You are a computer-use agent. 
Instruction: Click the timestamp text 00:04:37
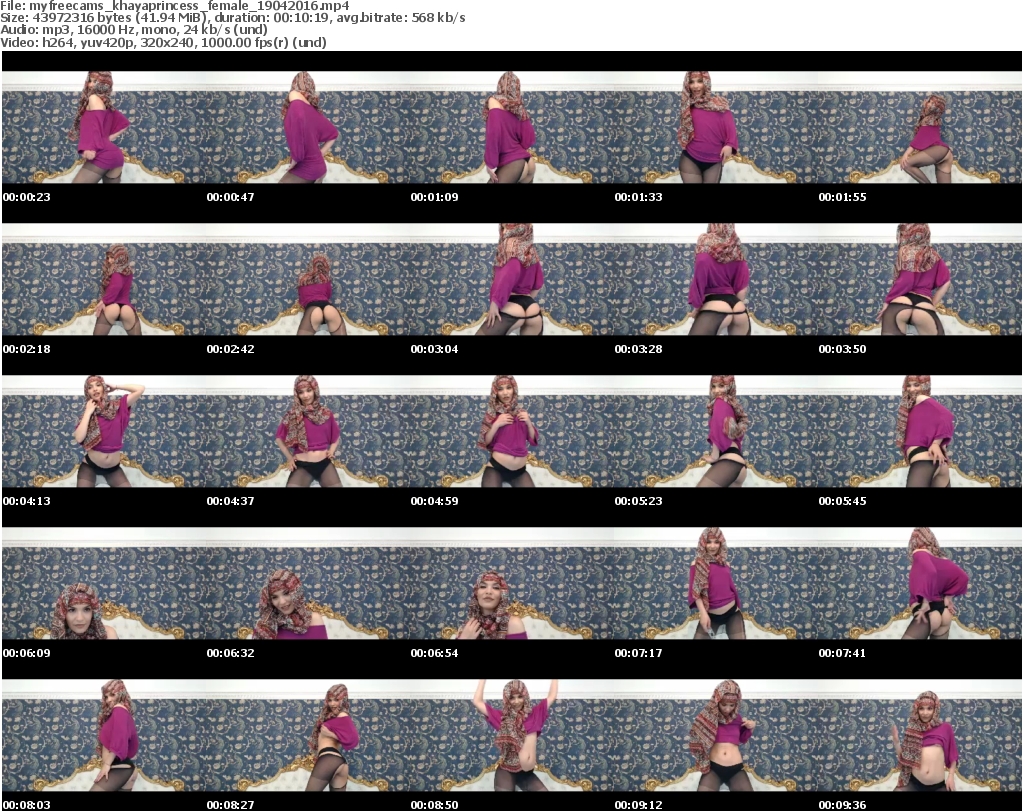[231, 501]
